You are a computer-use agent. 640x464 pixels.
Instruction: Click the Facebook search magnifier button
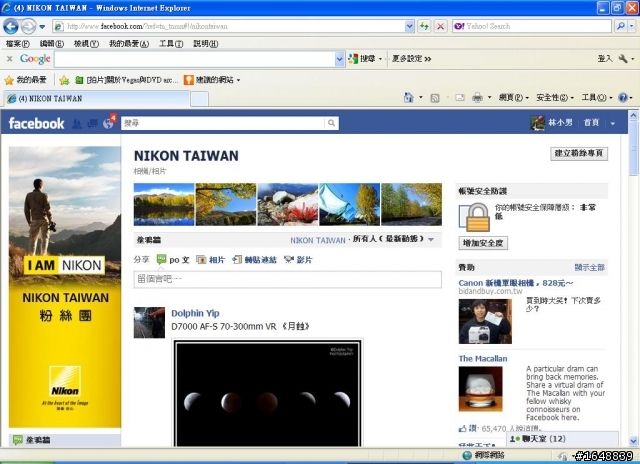(331, 123)
